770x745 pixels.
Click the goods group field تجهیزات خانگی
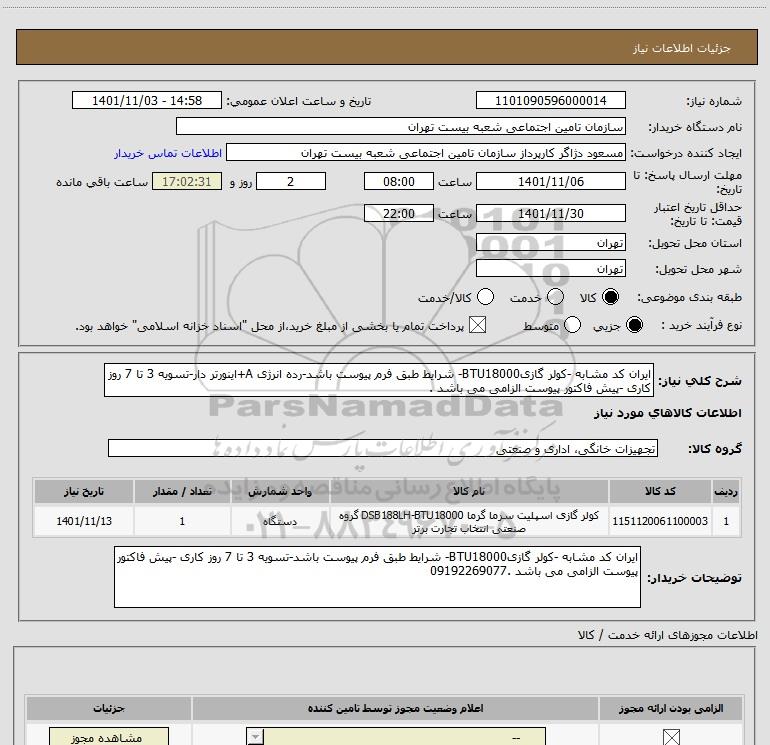pos(383,448)
